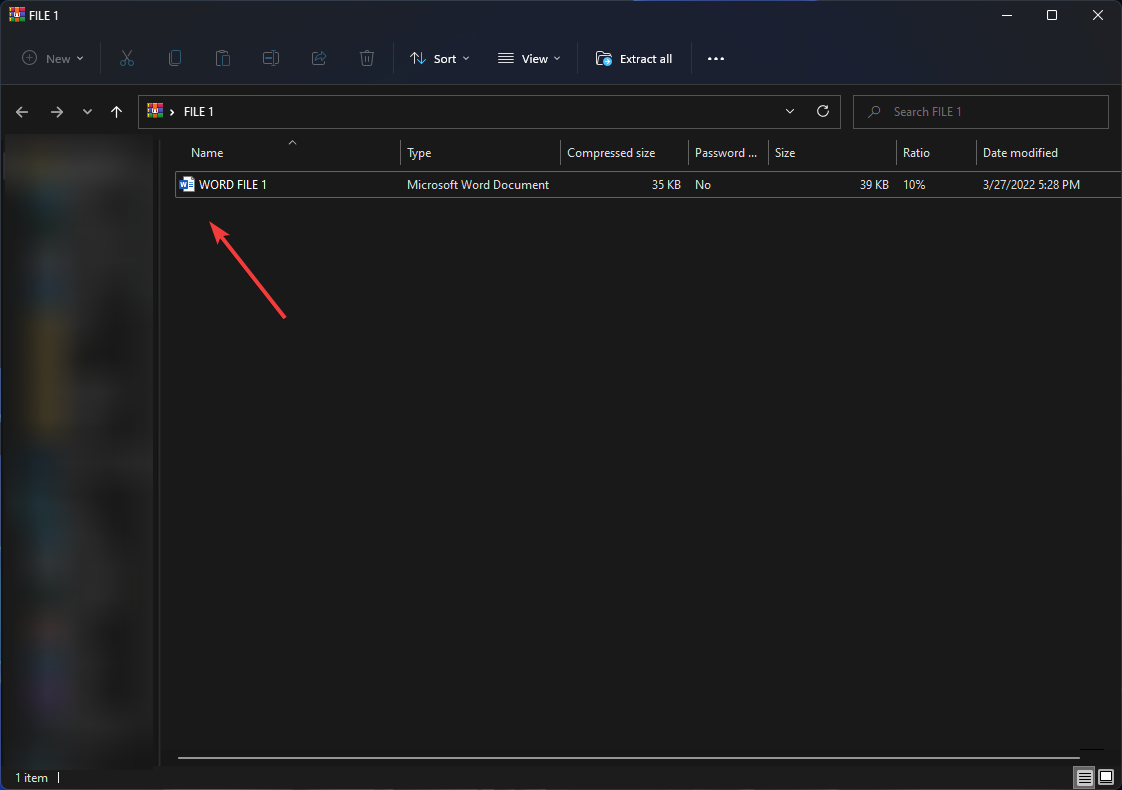The height and width of the screenshot is (790, 1122).
Task: Switch to details view icon in status bar
Action: click(x=1085, y=777)
